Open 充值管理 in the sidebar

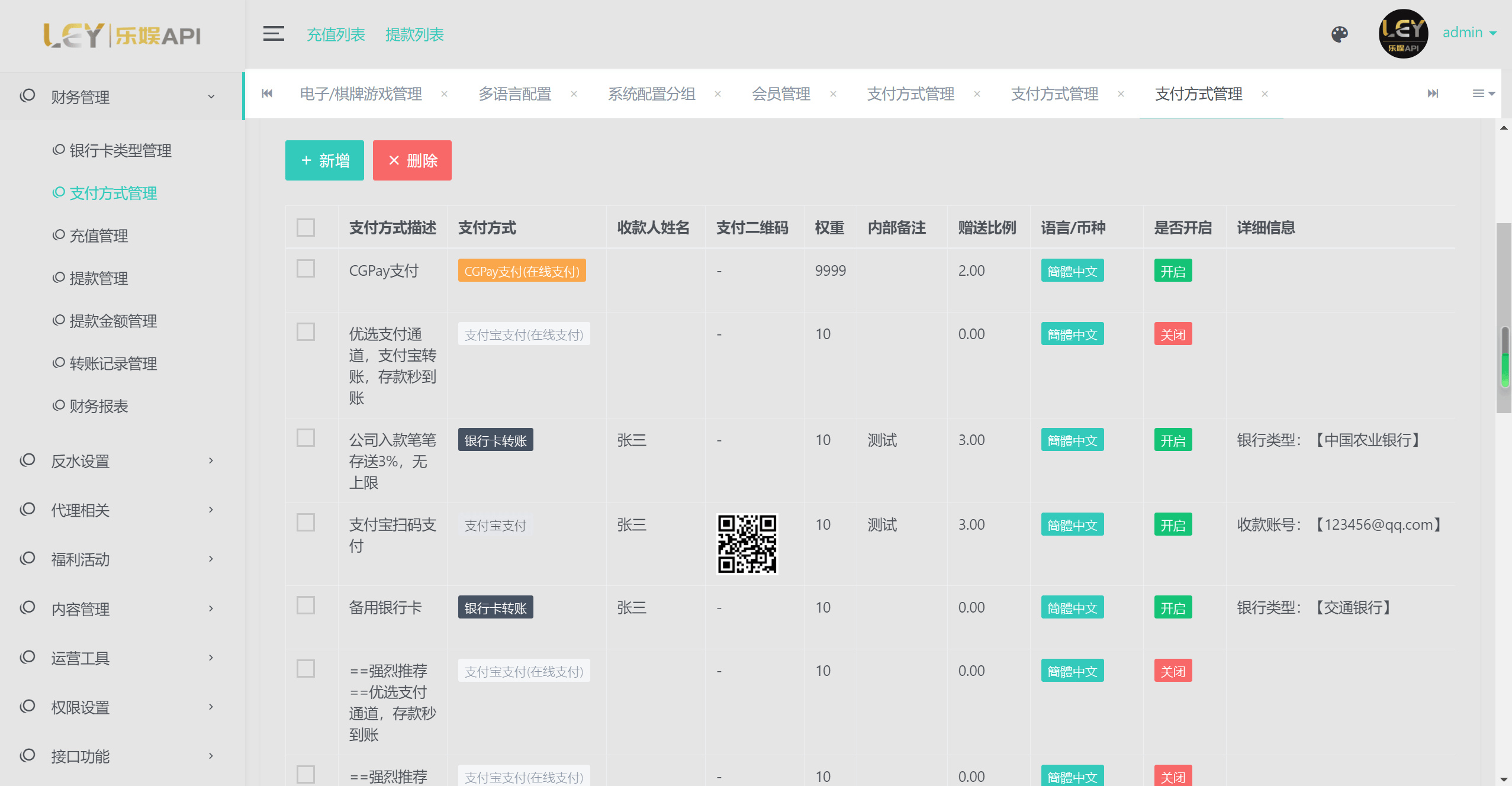[99, 236]
